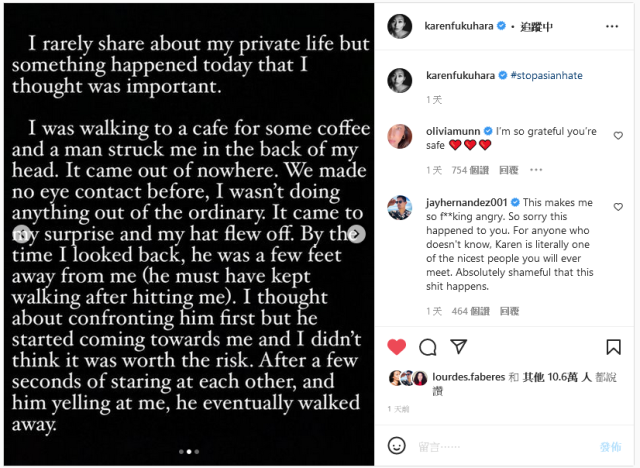
Task: Click the comment speech bubble icon
Action: point(428,347)
